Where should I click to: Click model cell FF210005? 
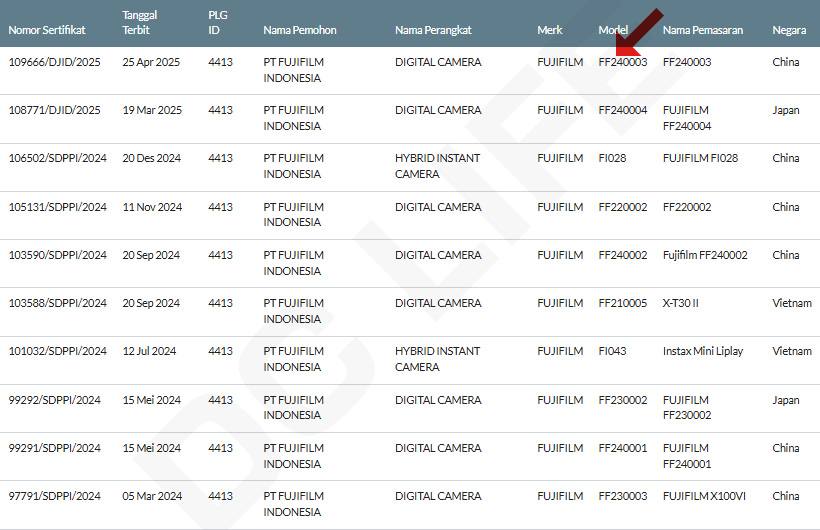(x=623, y=303)
